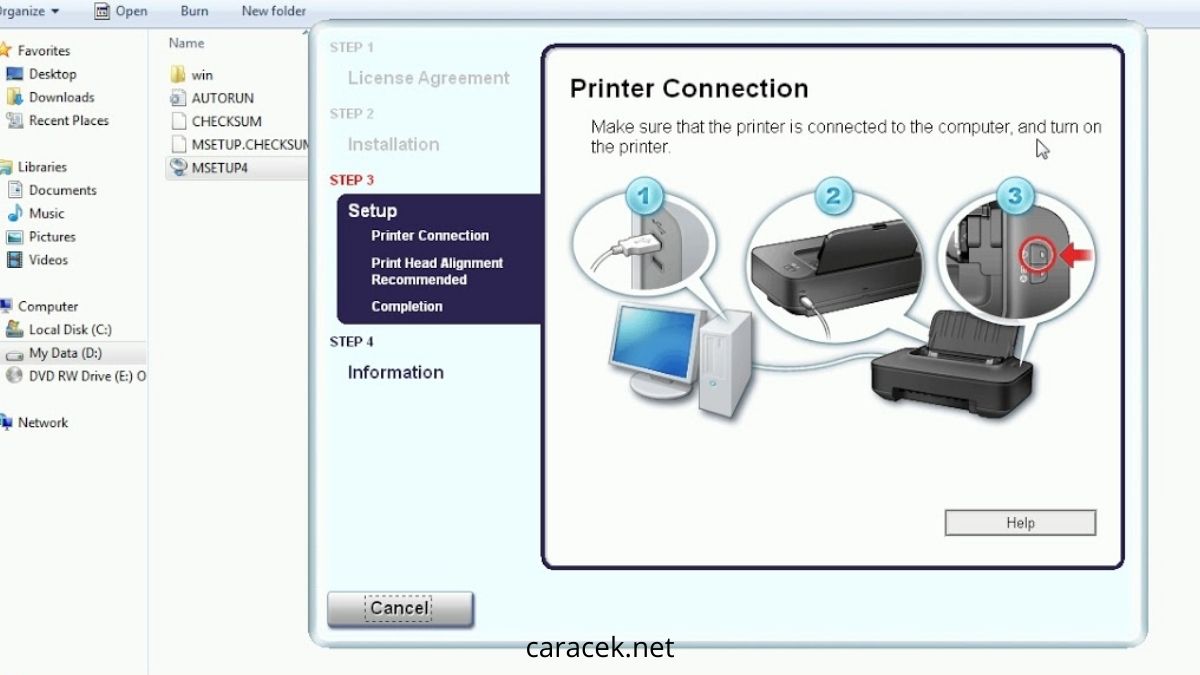Open Documents library in sidebar
Image resolution: width=1200 pixels, height=675 pixels.
(62, 190)
